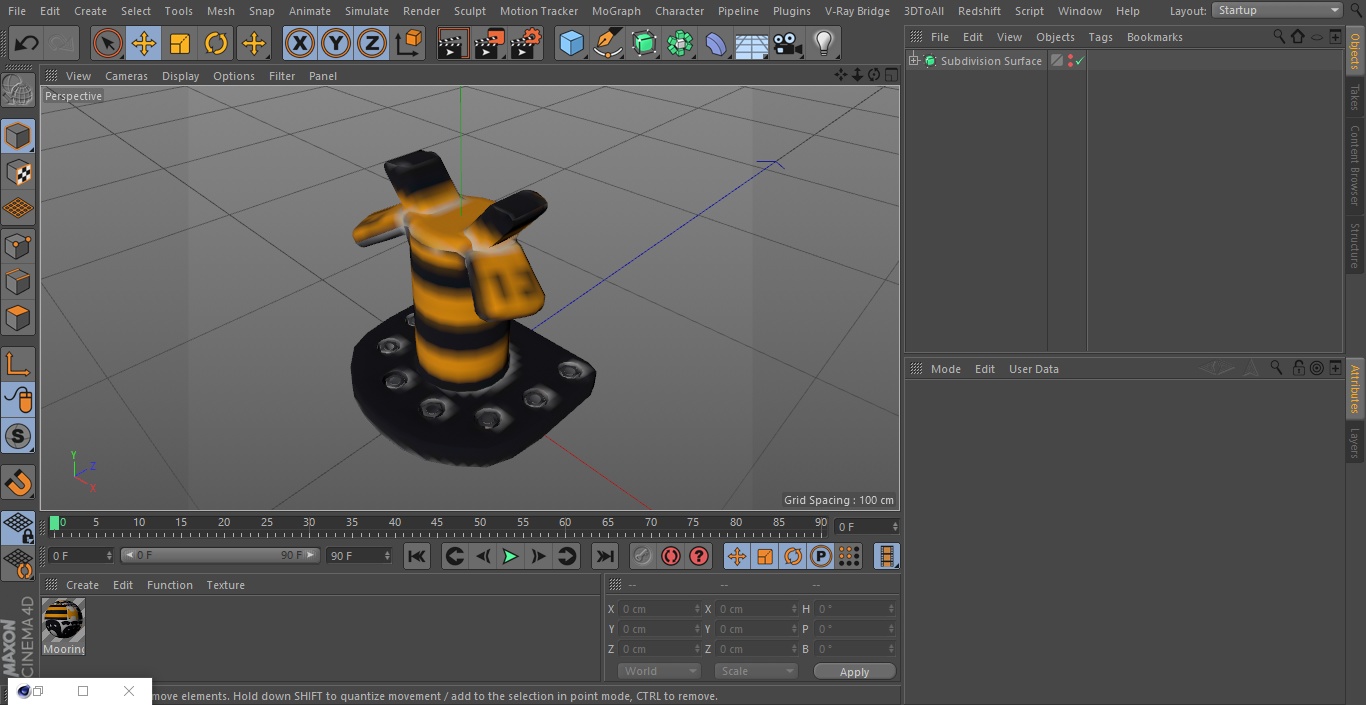Render to Picture Viewer

tap(489, 43)
